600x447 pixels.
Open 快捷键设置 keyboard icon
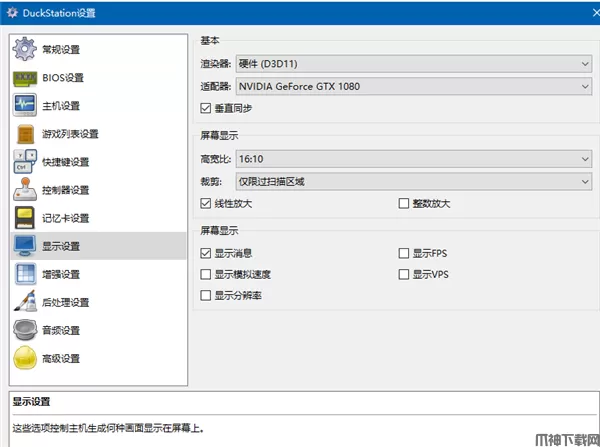25,162
